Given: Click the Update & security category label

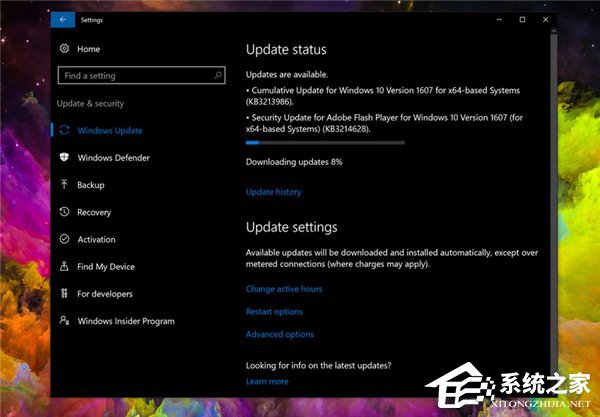Looking at the screenshot, I should 90,104.
